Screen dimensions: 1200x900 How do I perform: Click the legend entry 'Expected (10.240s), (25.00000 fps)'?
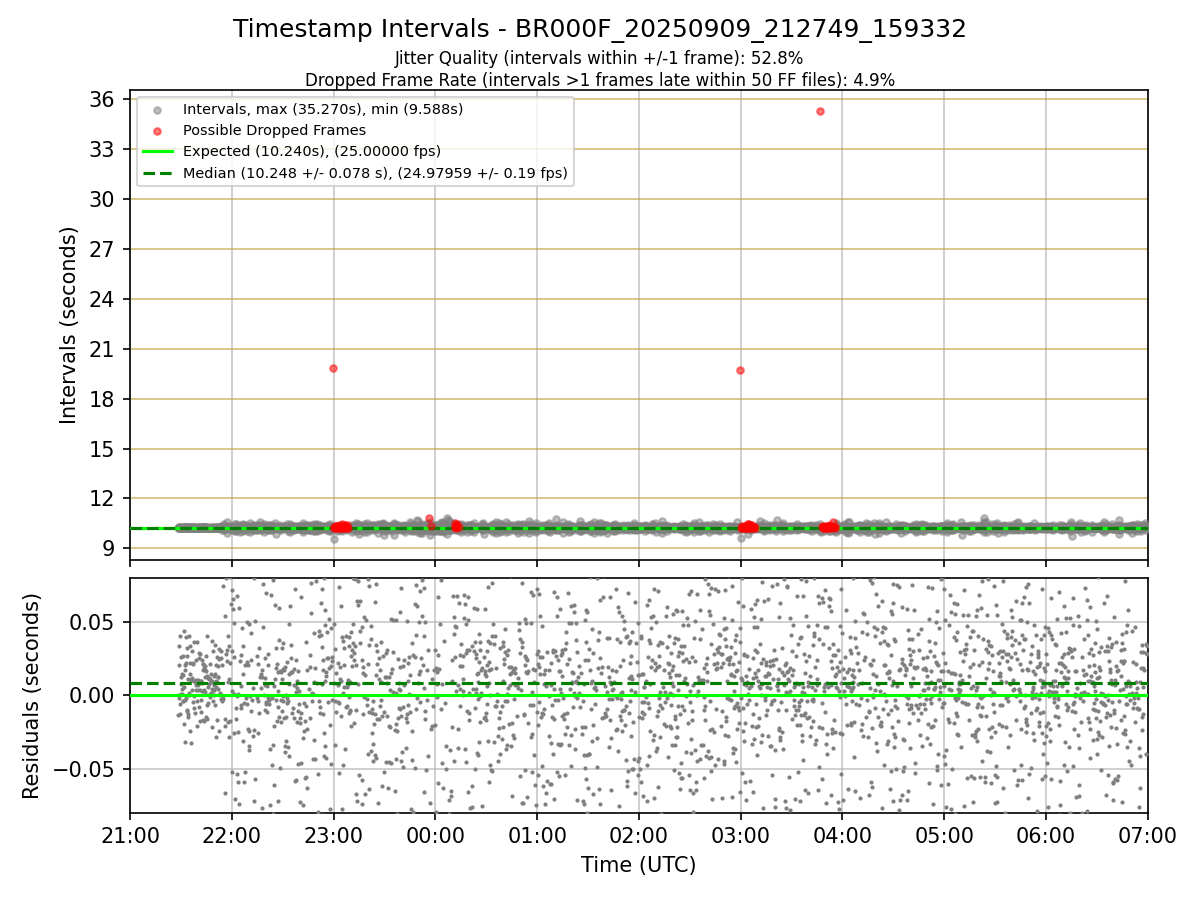point(312,151)
